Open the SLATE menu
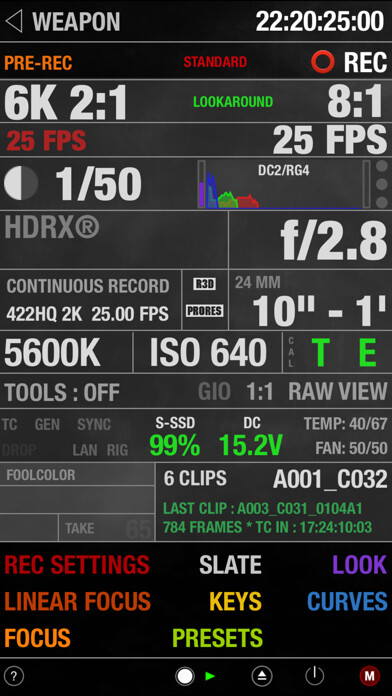392x696 pixels. (230, 565)
